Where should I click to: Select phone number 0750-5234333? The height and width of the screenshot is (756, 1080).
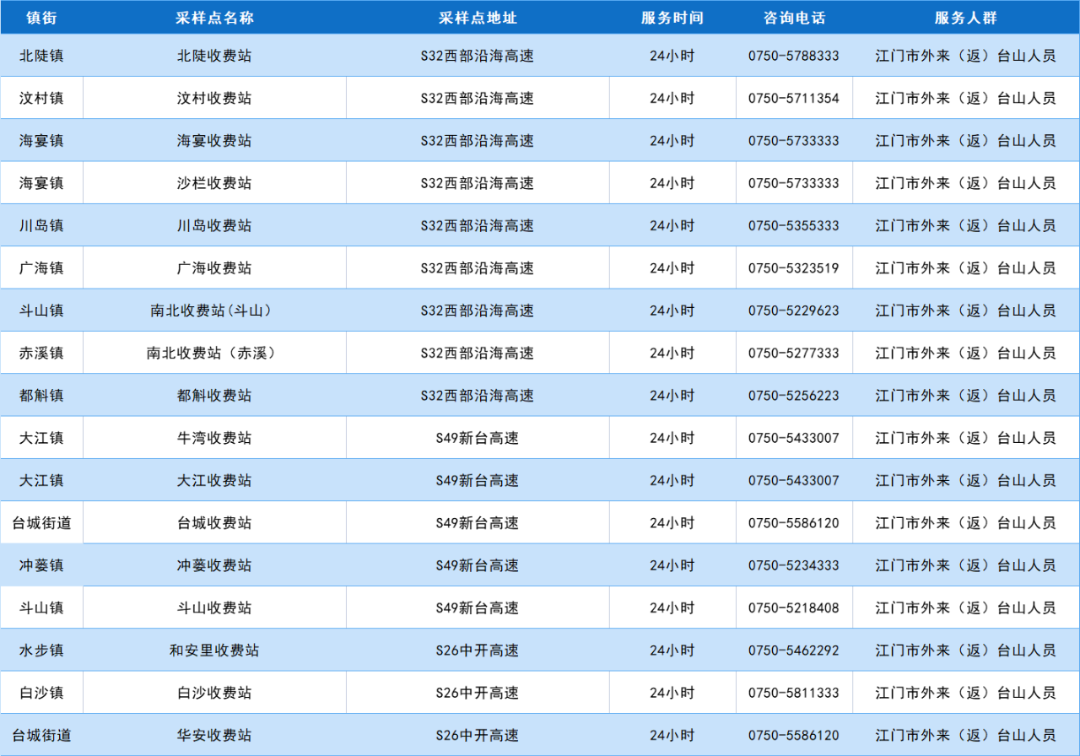793,566
